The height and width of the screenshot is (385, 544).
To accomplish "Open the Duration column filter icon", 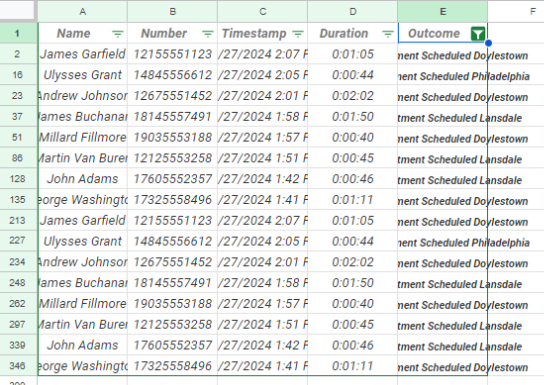I will point(388,34).
